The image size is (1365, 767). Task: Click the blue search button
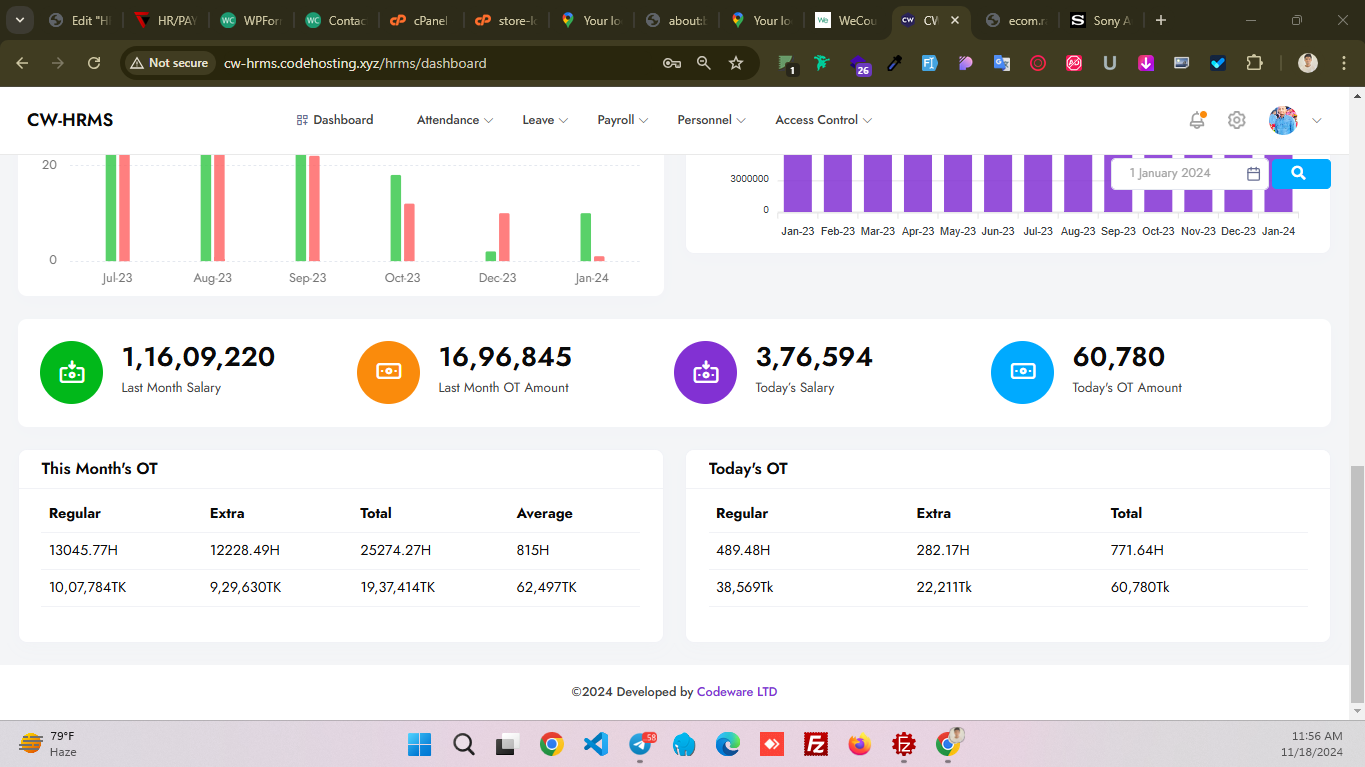pyautogui.click(x=1299, y=173)
